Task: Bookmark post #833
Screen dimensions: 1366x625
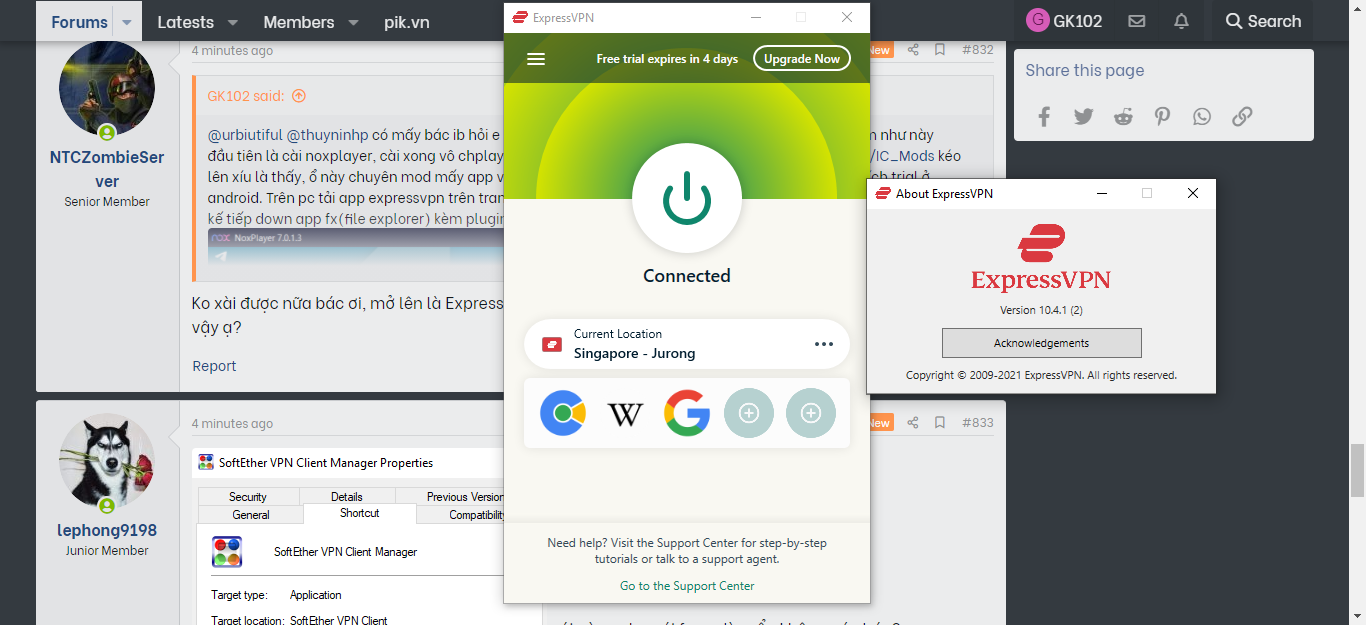Action: tap(940, 423)
